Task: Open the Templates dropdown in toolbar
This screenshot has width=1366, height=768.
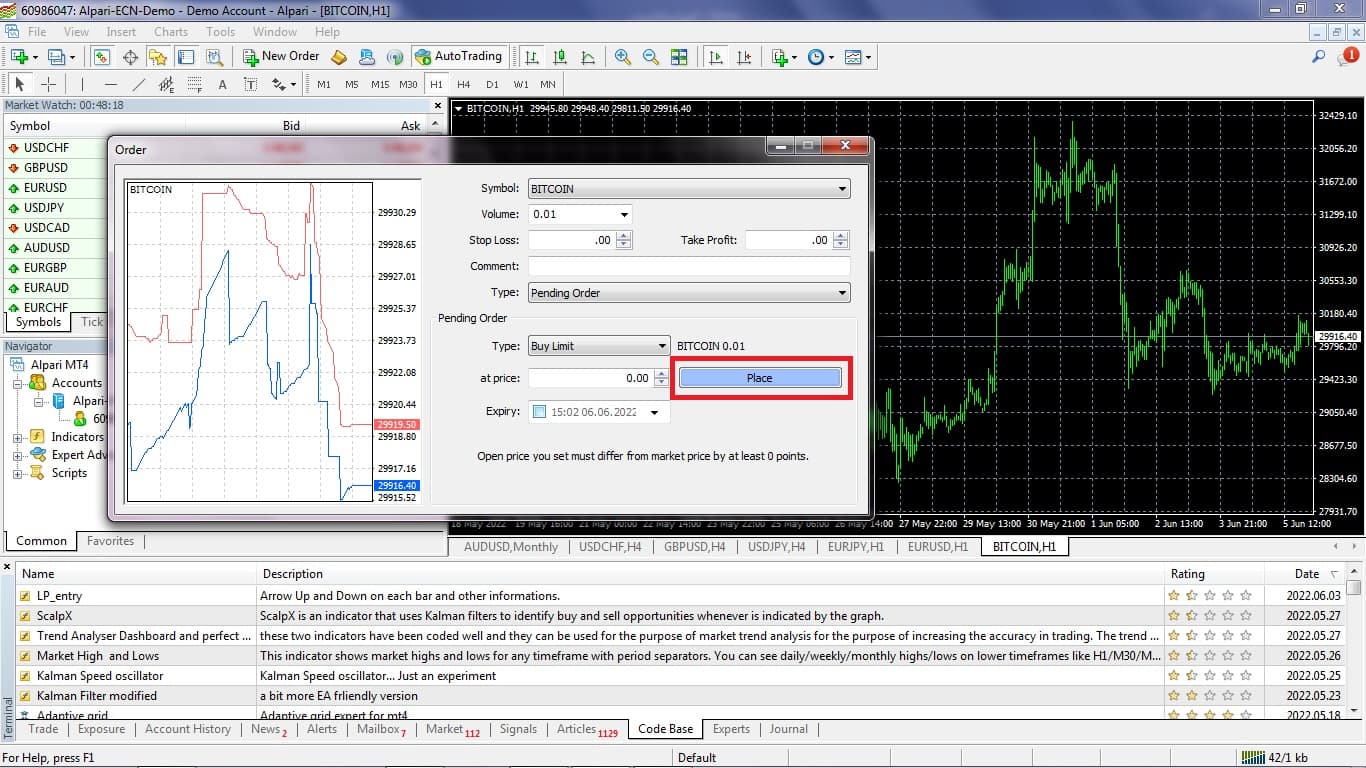Action: tap(858, 57)
